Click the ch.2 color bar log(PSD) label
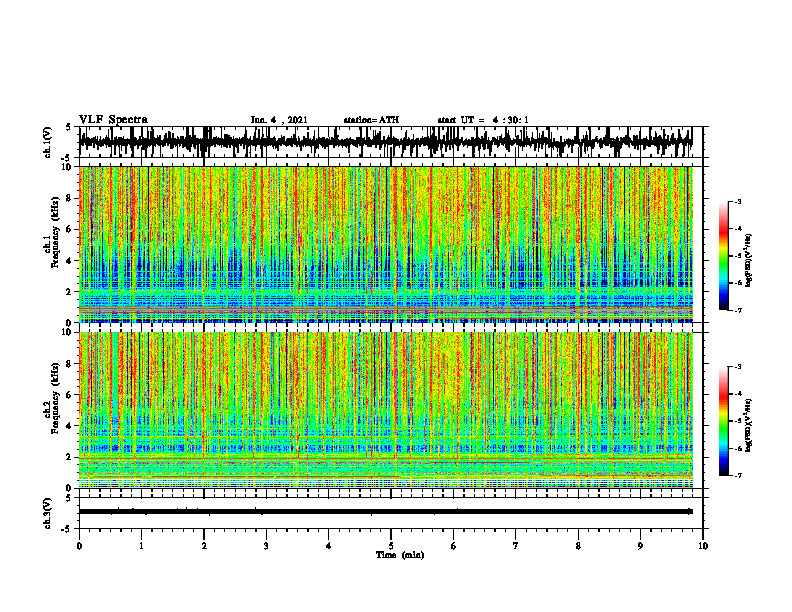 [x=749, y=425]
